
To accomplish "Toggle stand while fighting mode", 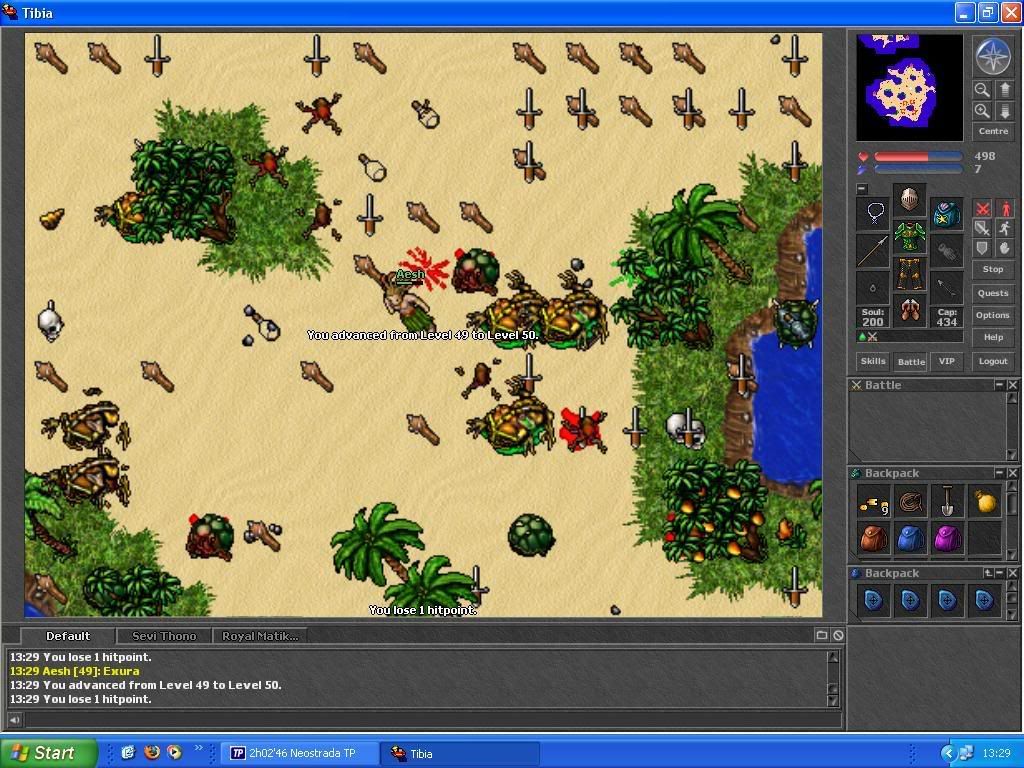I will coord(1004,209).
